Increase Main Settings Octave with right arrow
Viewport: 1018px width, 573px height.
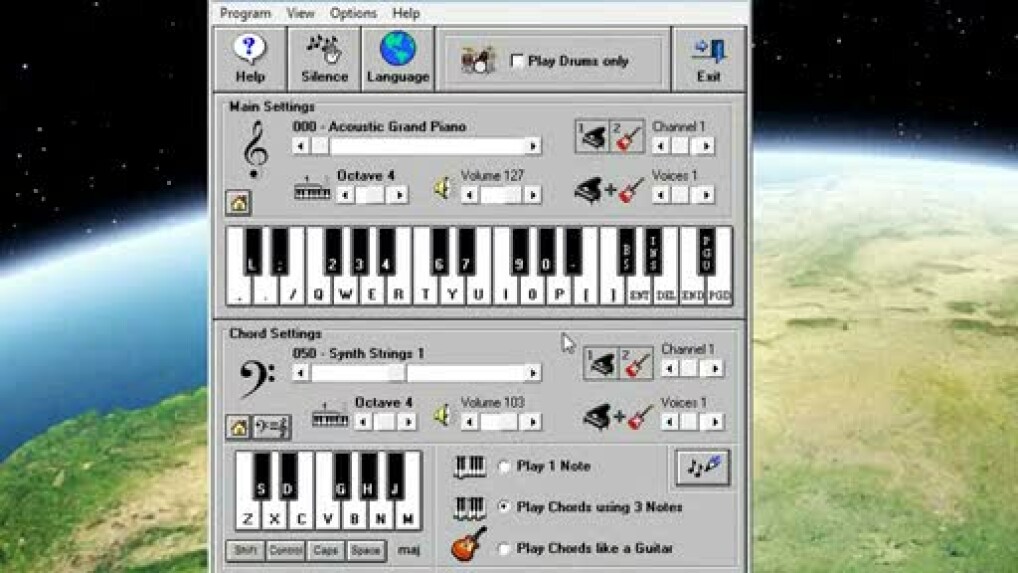pos(398,195)
